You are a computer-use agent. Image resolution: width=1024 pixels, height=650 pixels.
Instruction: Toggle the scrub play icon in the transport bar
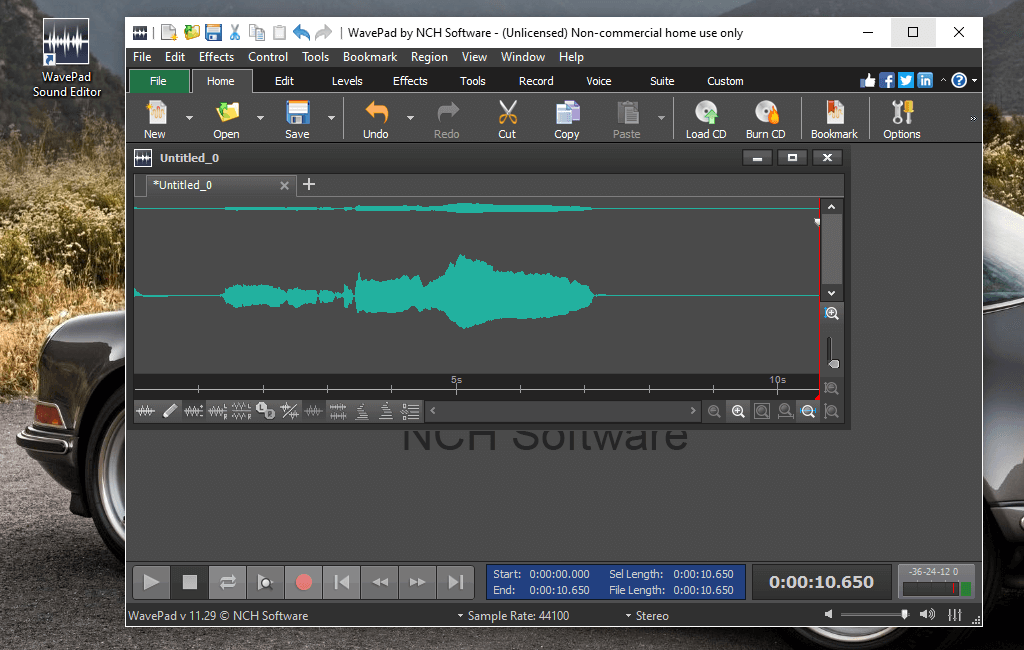tap(265, 582)
